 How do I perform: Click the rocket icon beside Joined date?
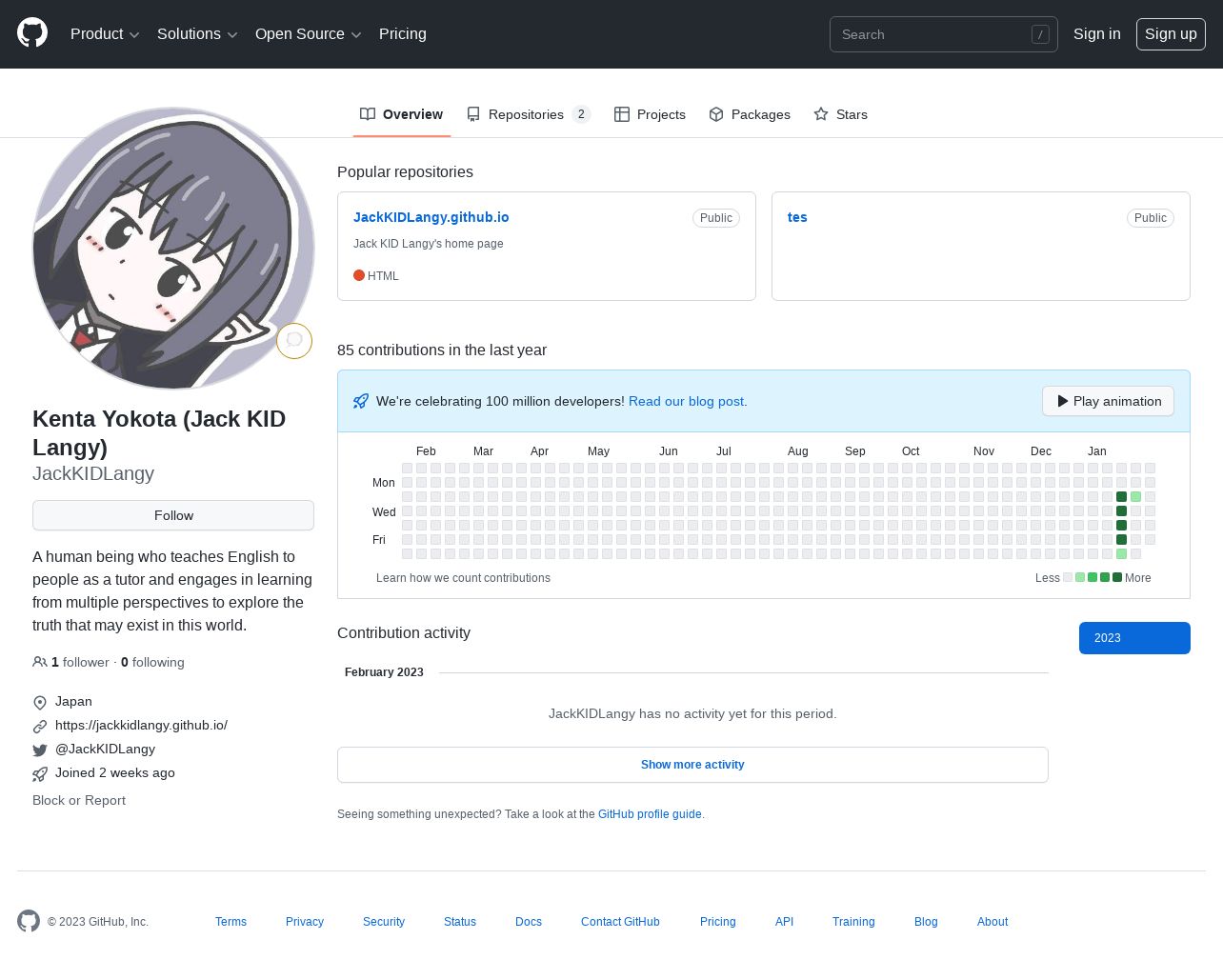click(40, 773)
